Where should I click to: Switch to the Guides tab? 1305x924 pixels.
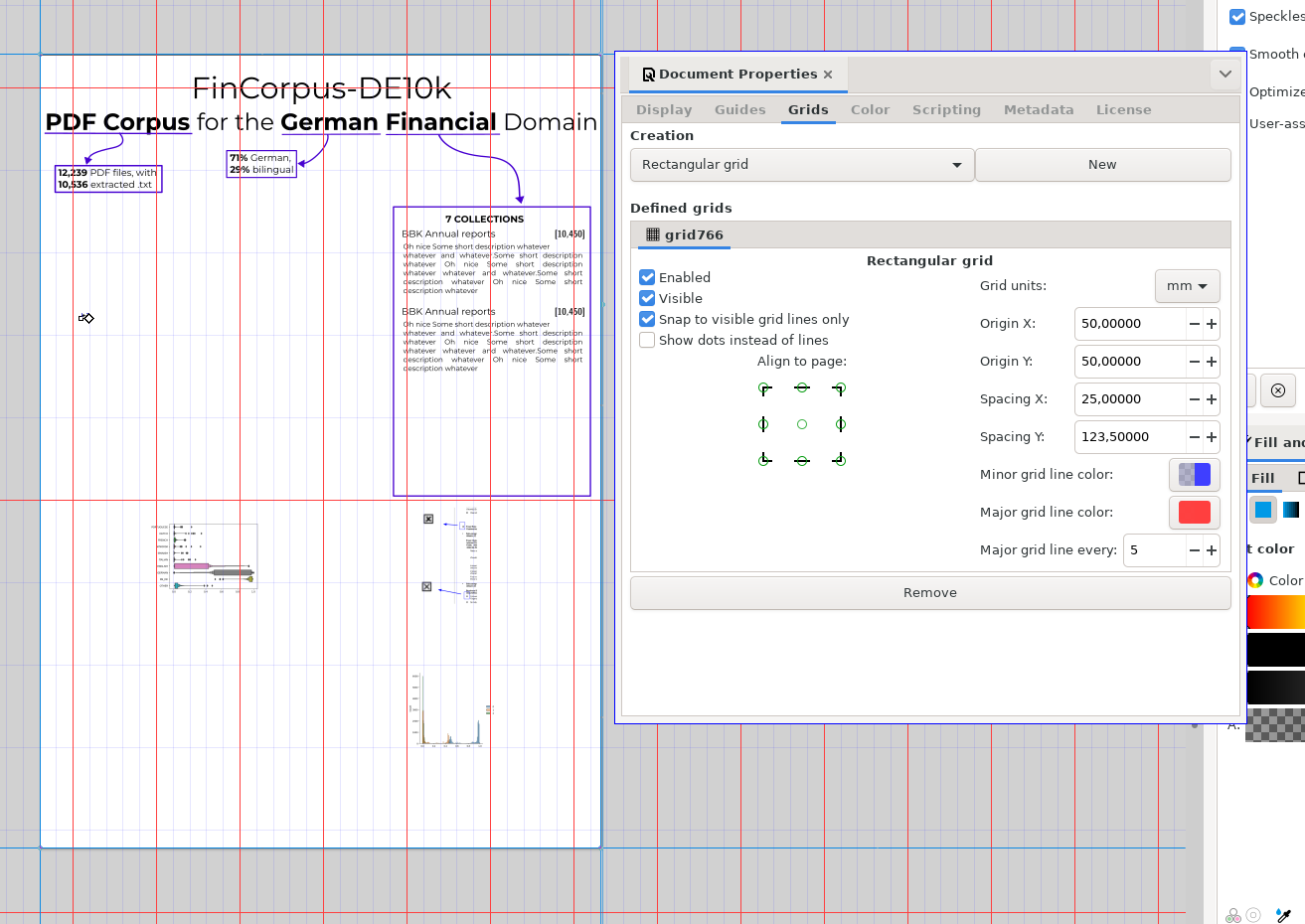[x=739, y=110]
